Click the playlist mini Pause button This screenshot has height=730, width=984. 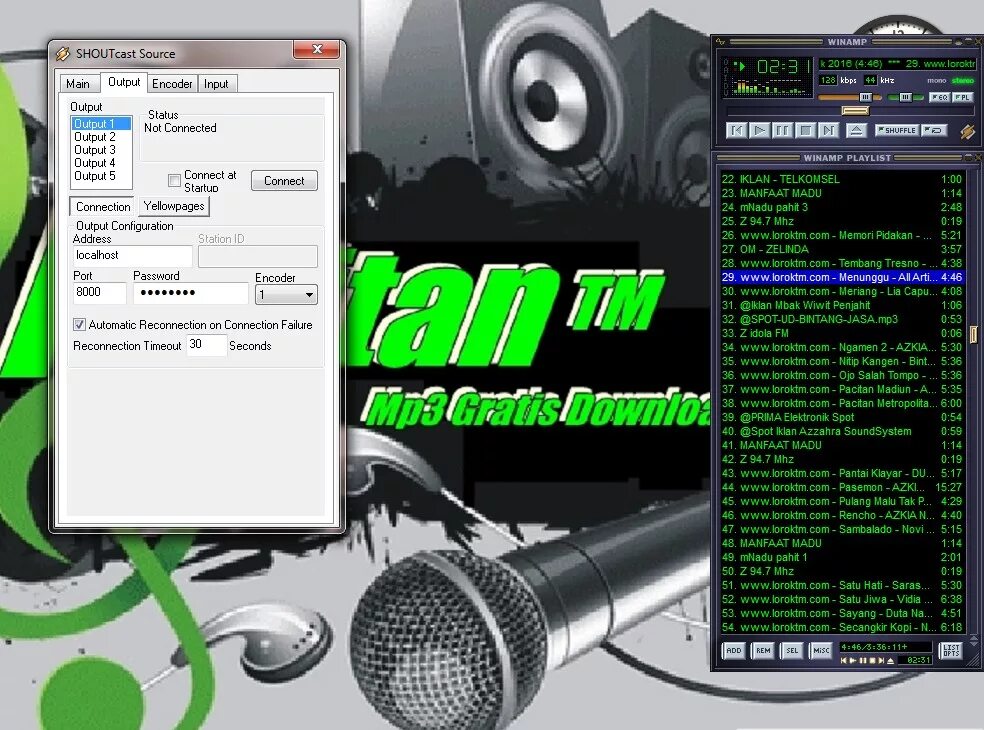pos(863,660)
